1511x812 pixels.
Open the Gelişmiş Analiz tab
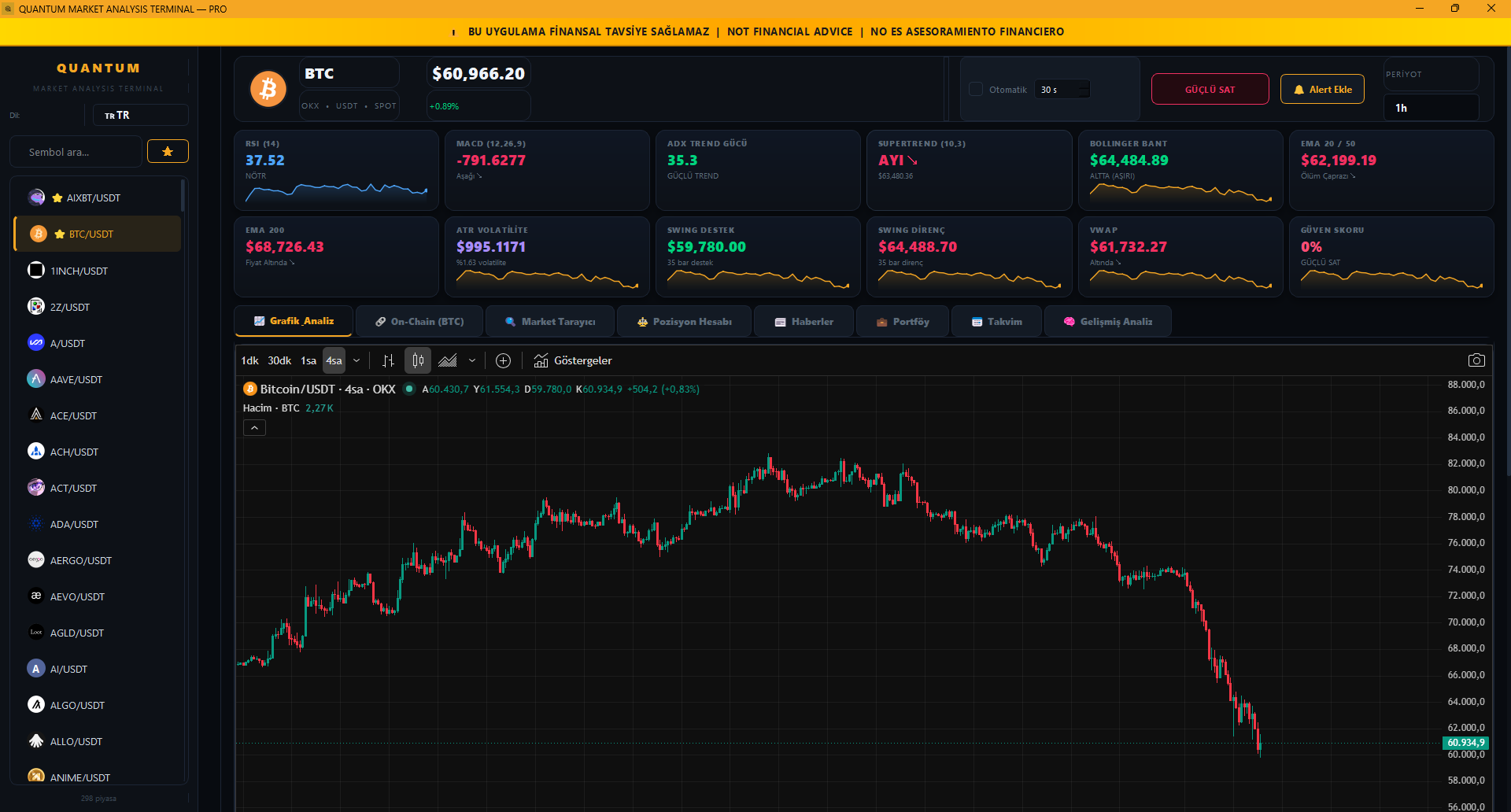pos(1107,321)
